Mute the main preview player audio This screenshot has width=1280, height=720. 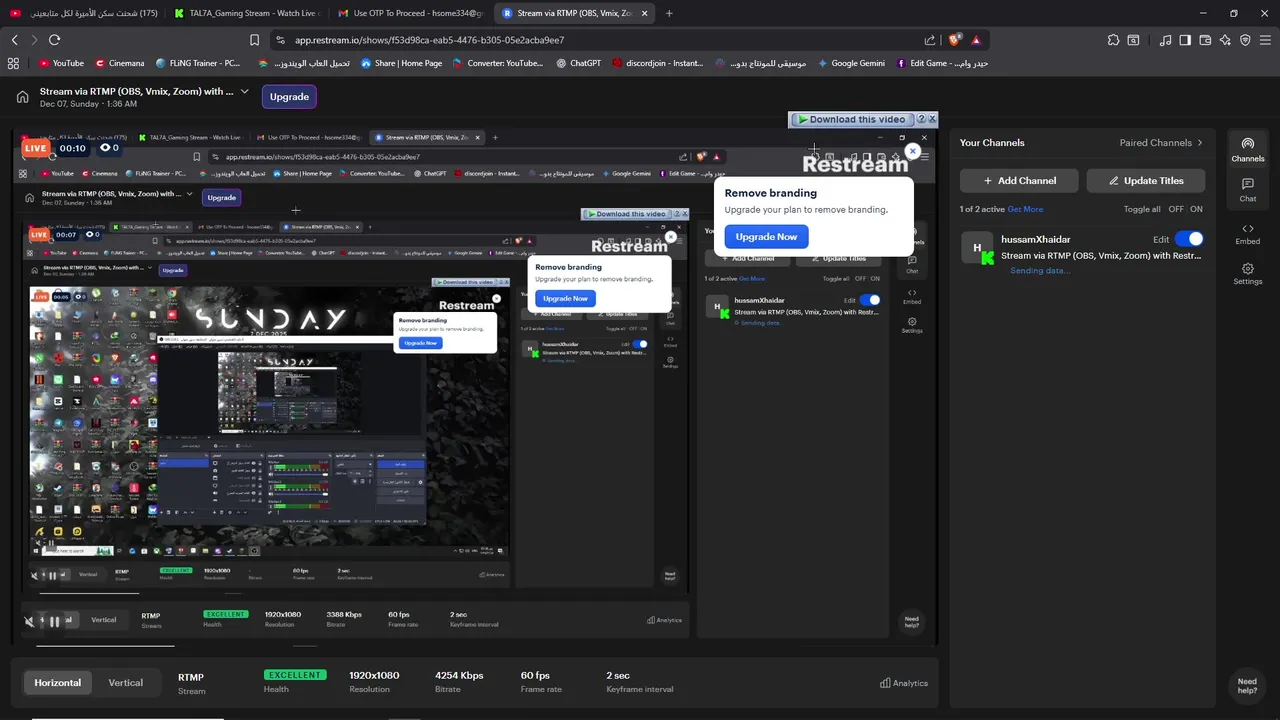tap(29, 621)
